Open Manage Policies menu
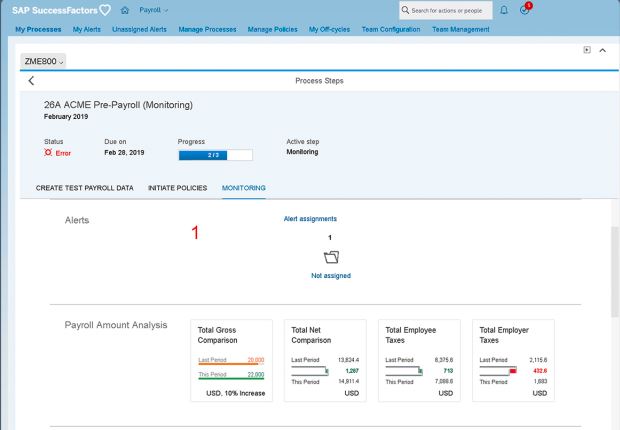The height and width of the screenshot is (430, 620). (272, 29)
